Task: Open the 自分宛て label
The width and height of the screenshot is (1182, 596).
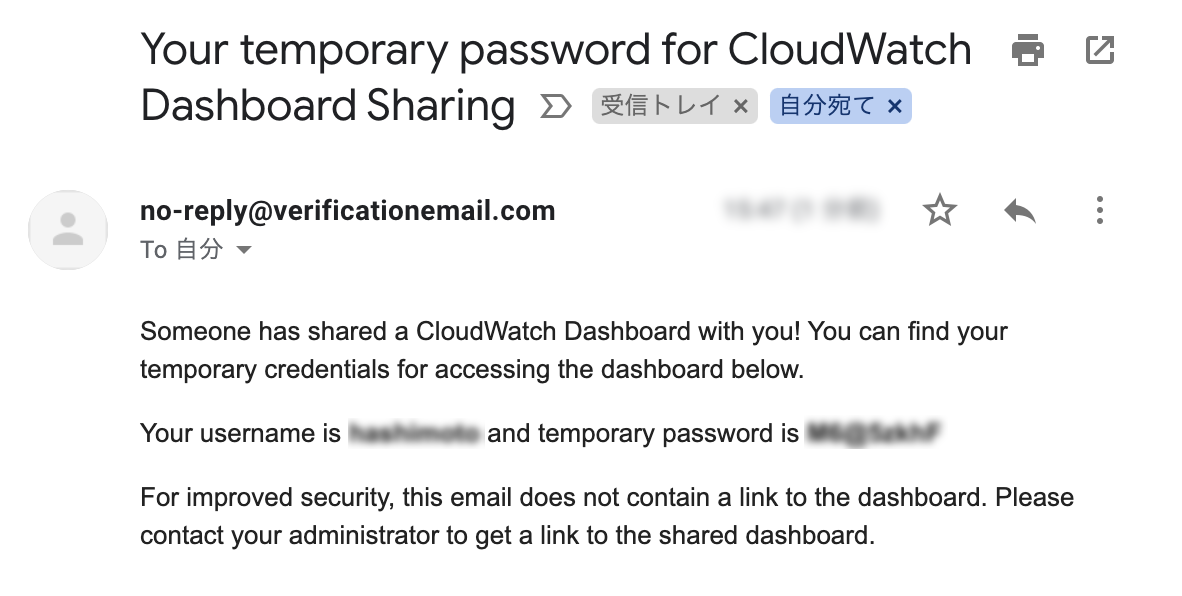Action: coord(827,106)
